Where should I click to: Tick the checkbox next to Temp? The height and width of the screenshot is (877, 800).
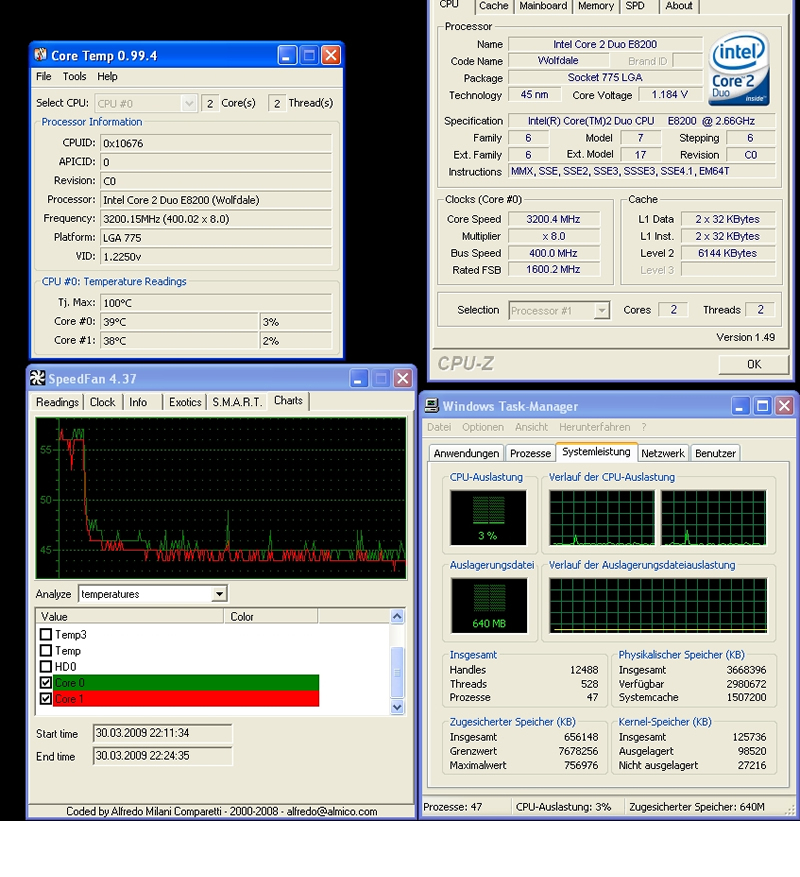click(46, 650)
